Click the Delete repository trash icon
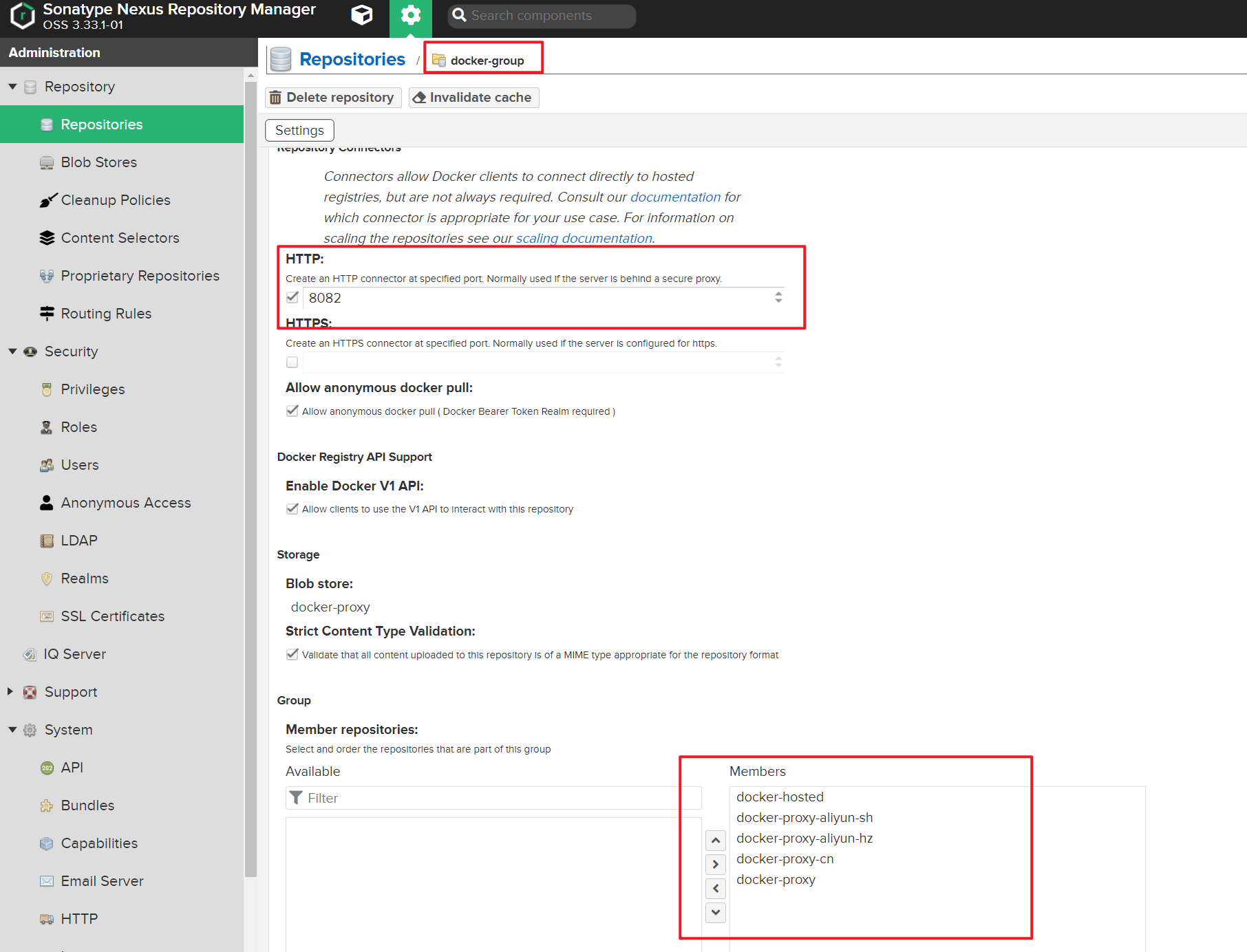Image resolution: width=1247 pixels, height=952 pixels. pos(275,98)
